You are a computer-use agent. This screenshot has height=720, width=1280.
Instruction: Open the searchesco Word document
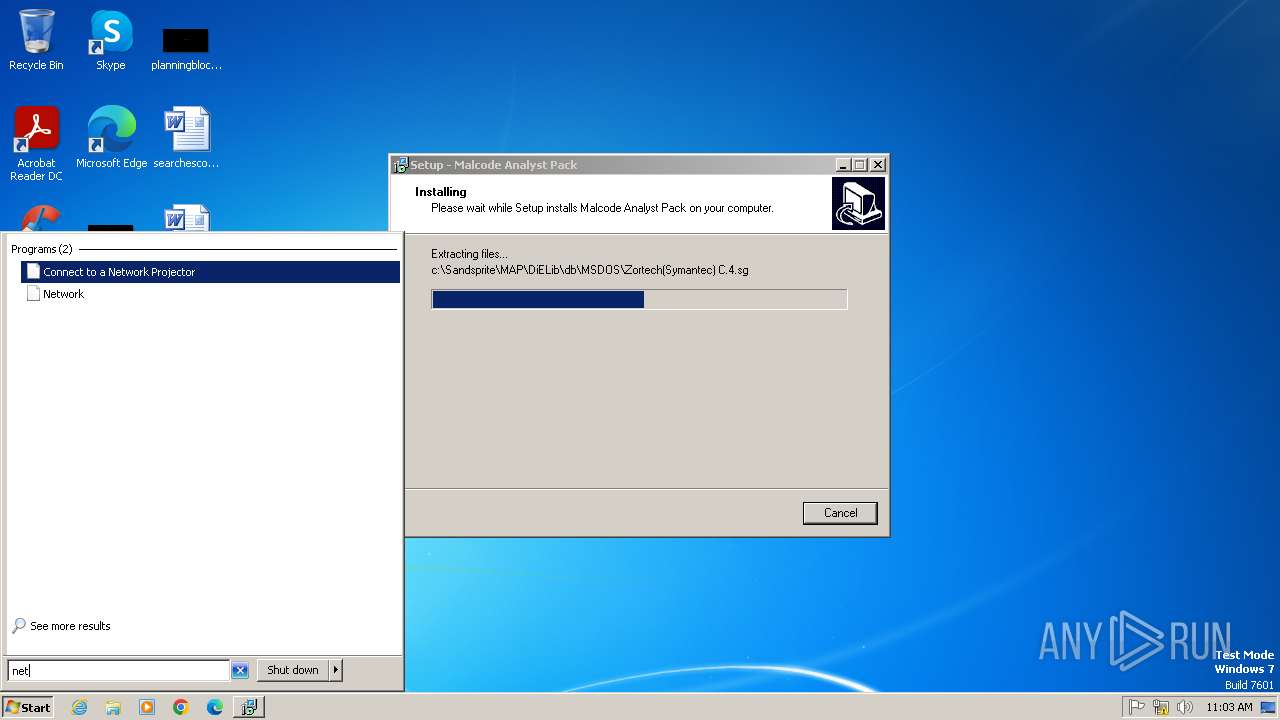[x=186, y=137]
